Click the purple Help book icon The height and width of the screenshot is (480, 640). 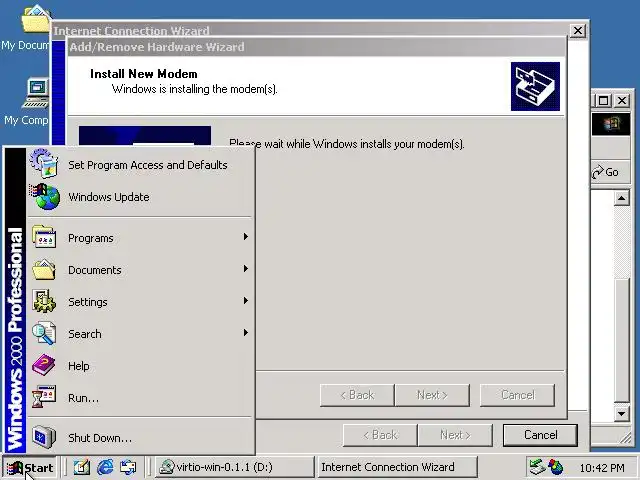[x=44, y=365]
